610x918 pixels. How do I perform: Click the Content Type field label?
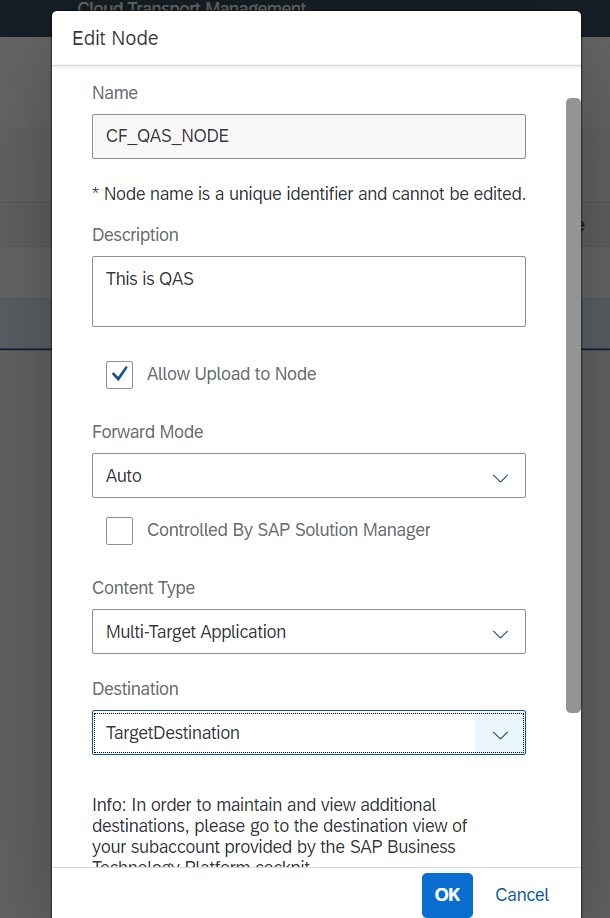click(143, 588)
